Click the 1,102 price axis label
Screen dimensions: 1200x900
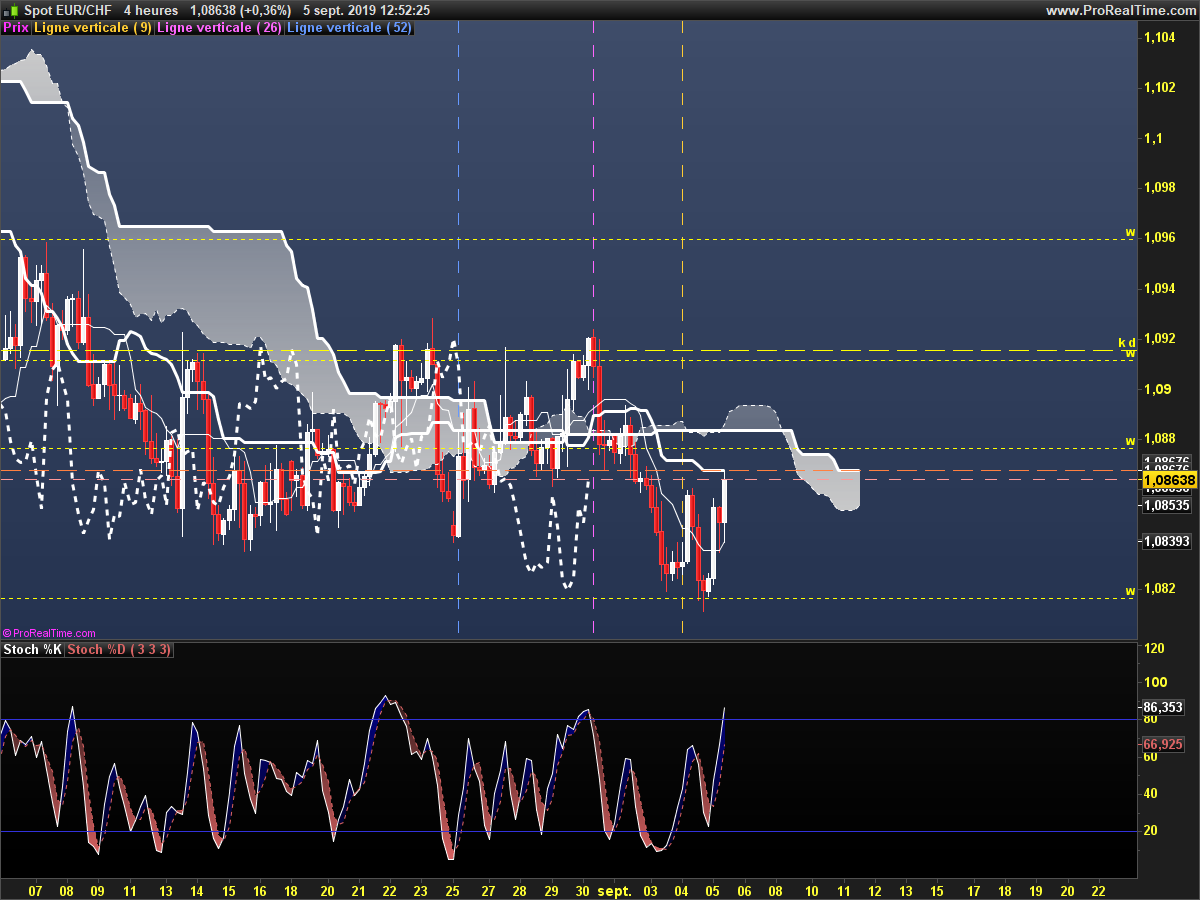click(1160, 88)
